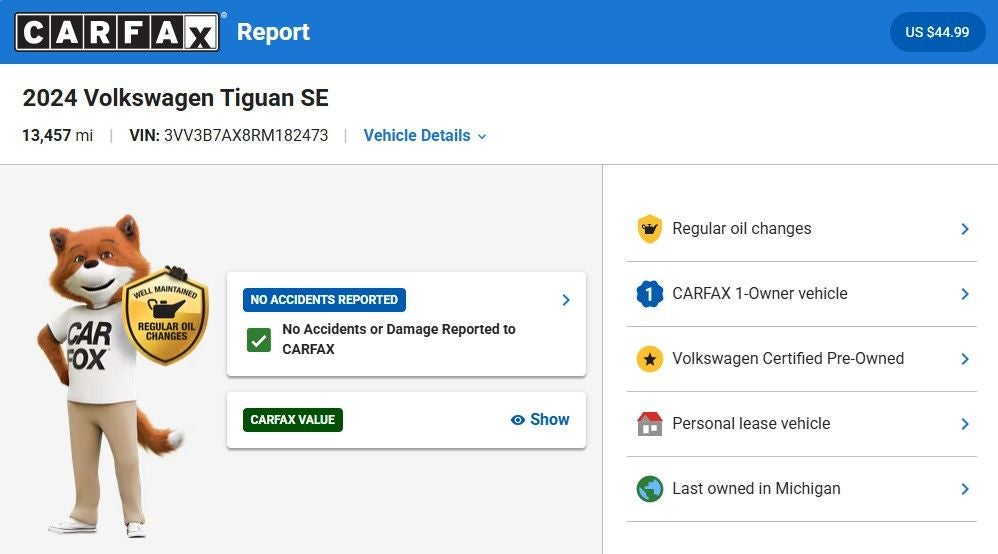Viewport: 998px width, 554px height.
Task: Click the globe icon for Michigan
Action: pyautogui.click(x=649, y=488)
